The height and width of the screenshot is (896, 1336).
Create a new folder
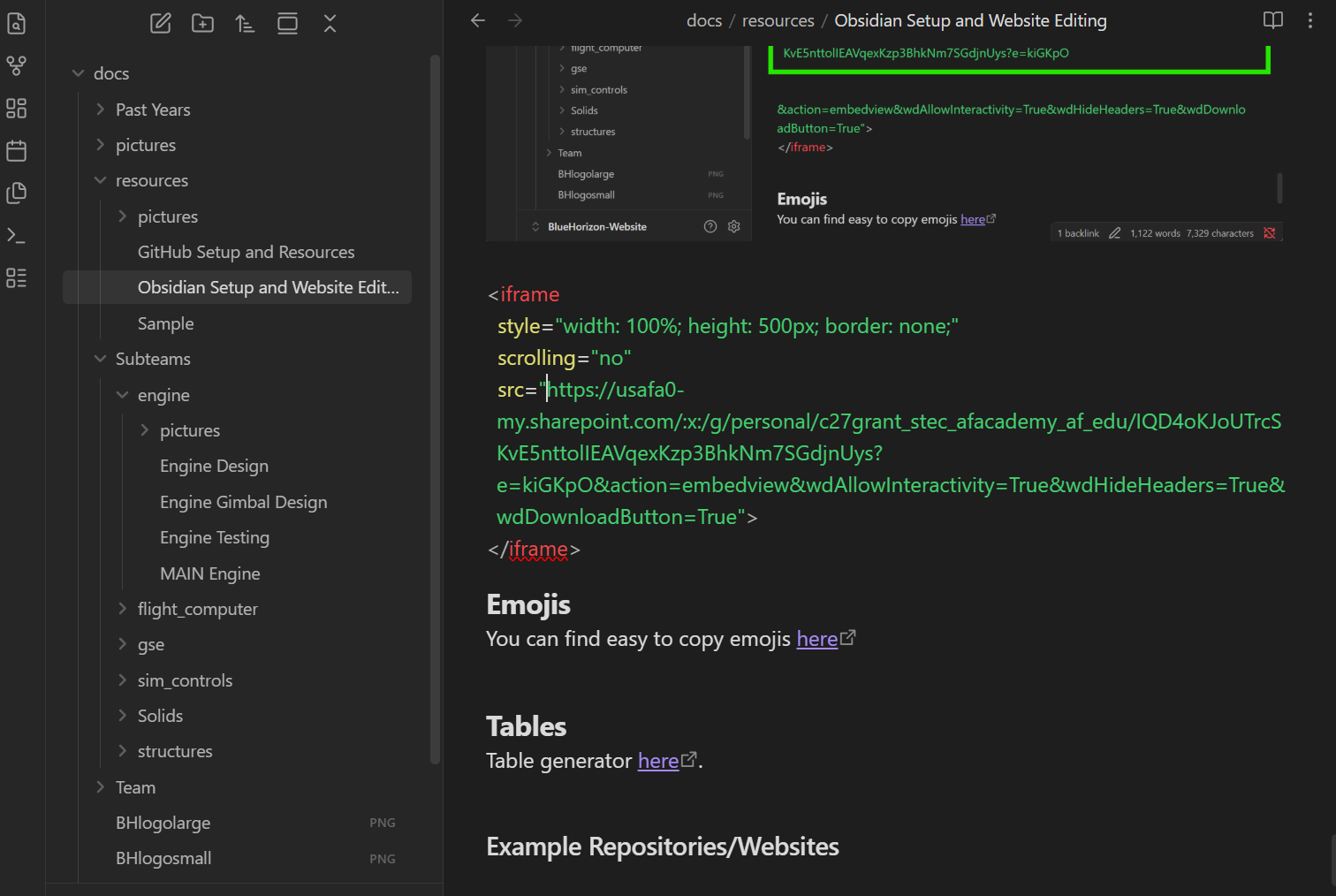click(203, 24)
